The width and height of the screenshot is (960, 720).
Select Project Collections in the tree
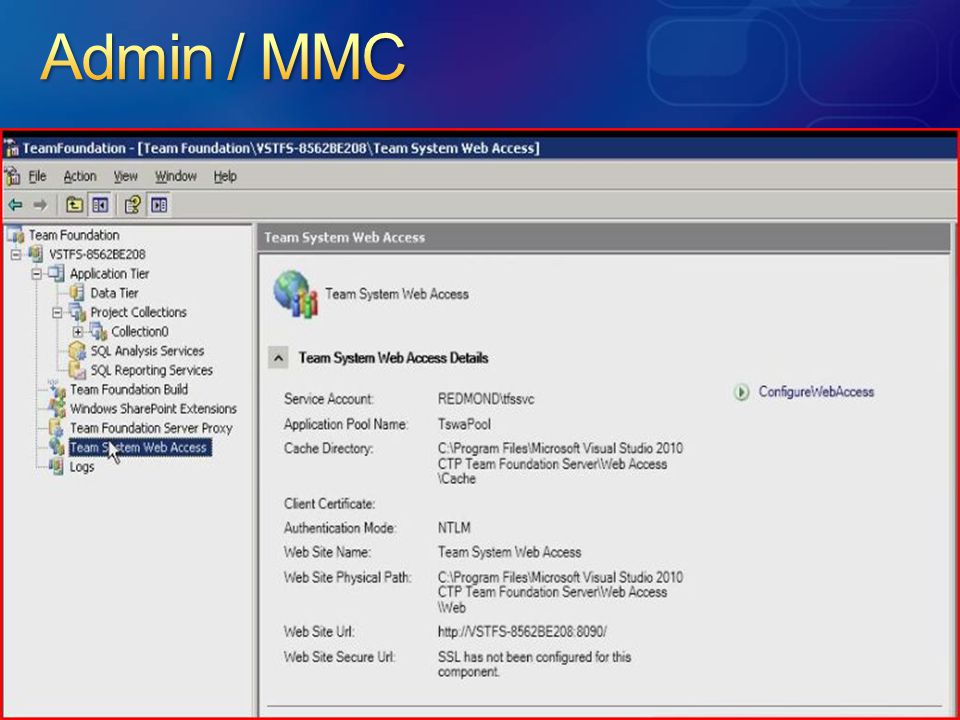138,312
